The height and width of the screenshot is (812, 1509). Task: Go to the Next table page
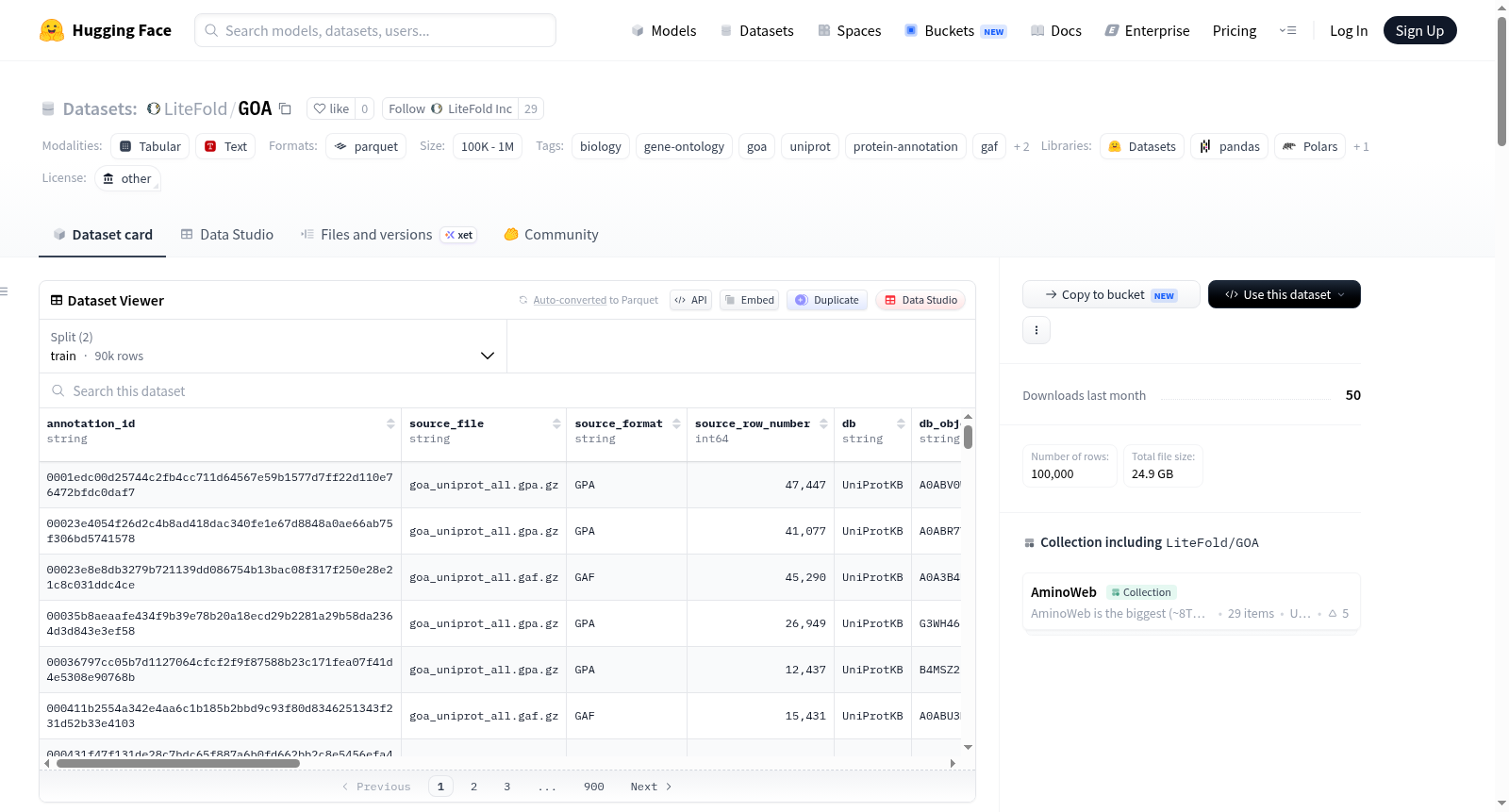pos(651,787)
